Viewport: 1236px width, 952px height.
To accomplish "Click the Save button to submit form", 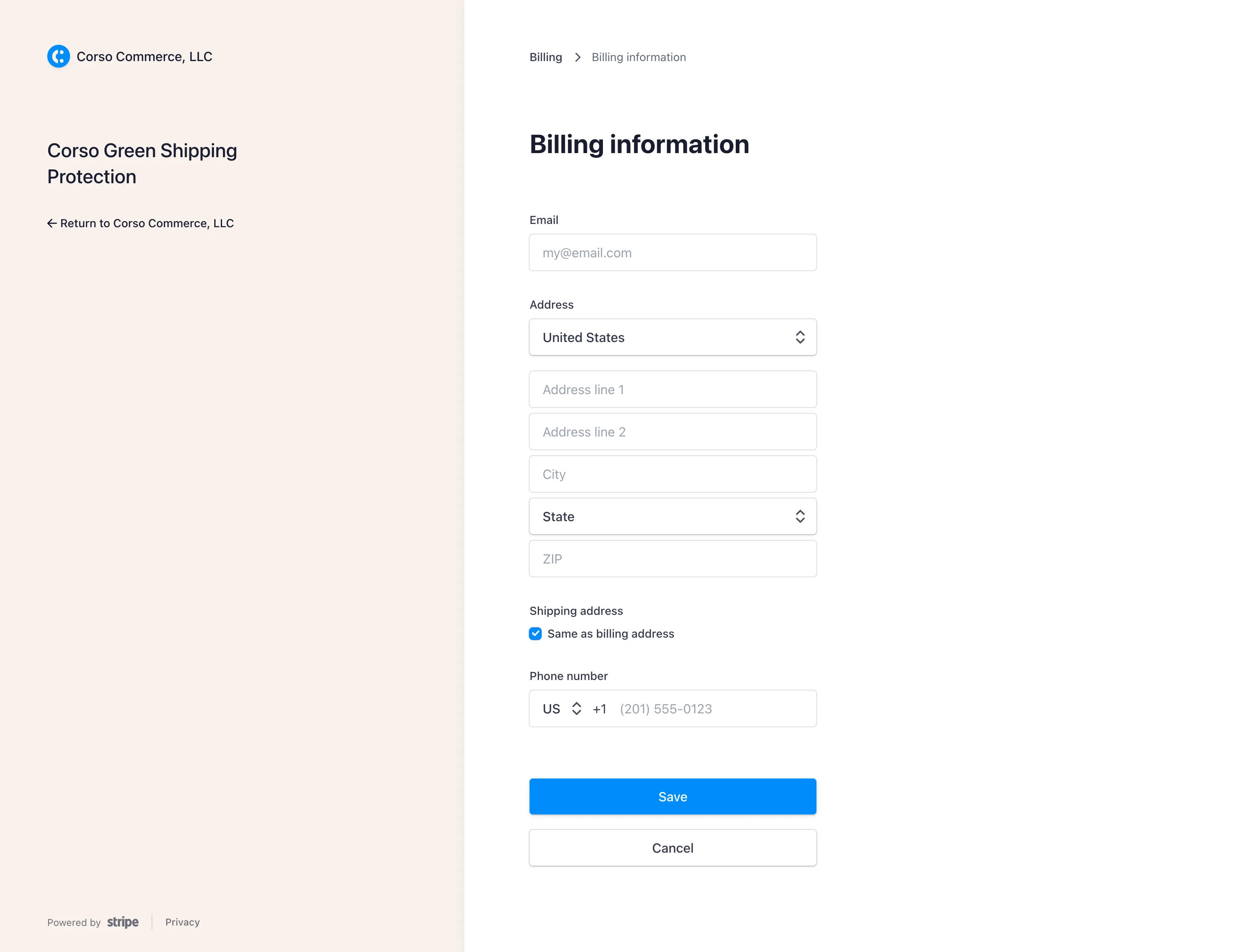I will click(x=673, y=796).
